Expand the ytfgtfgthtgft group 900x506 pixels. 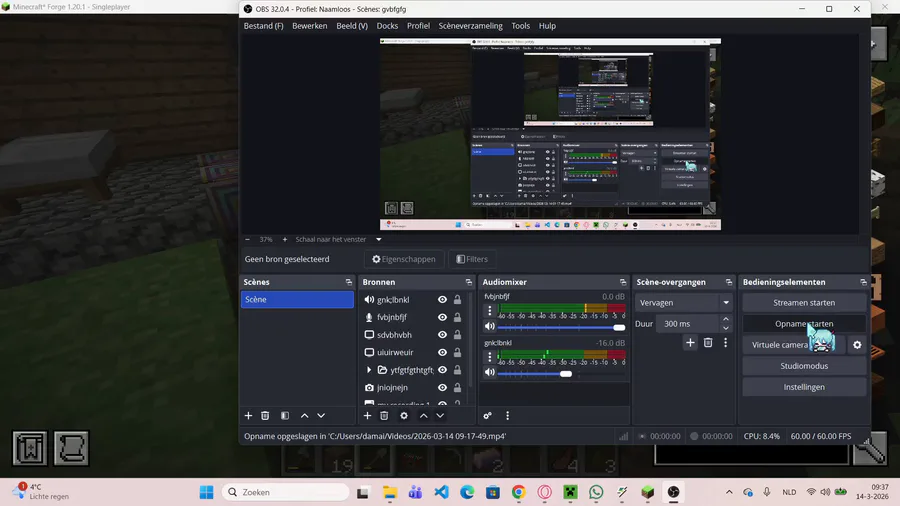369,370
